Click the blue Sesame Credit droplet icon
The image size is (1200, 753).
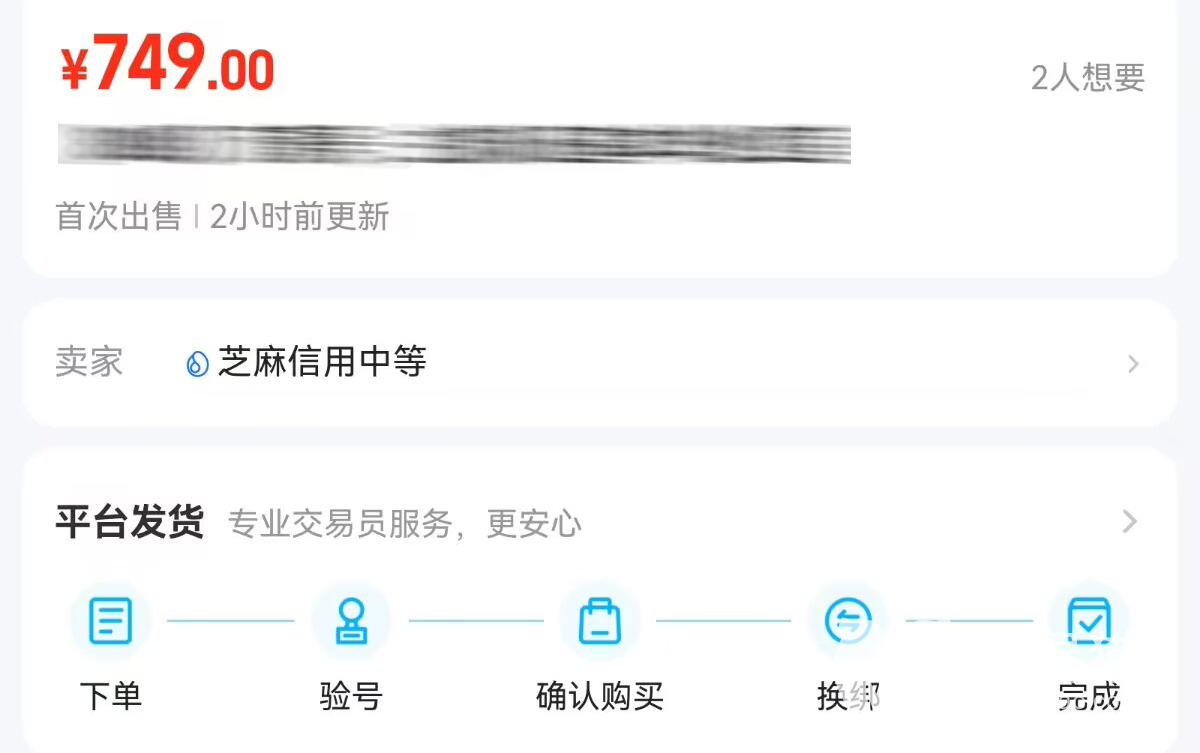[x=197, y=363]
